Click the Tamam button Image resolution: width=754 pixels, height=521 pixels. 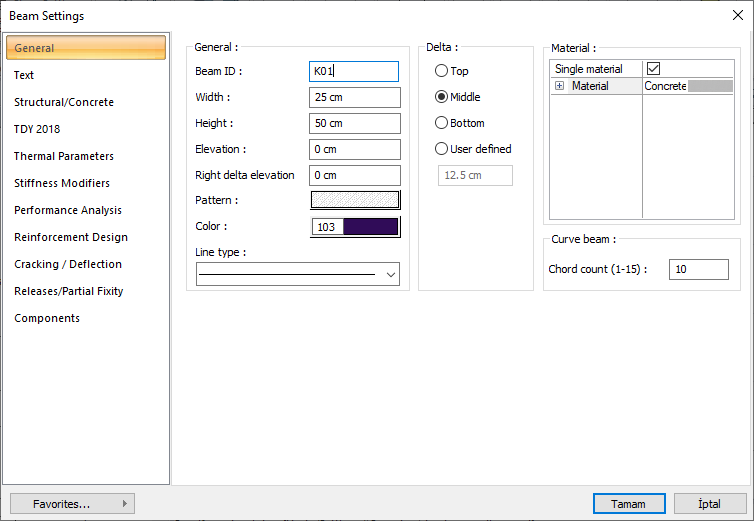629,504
